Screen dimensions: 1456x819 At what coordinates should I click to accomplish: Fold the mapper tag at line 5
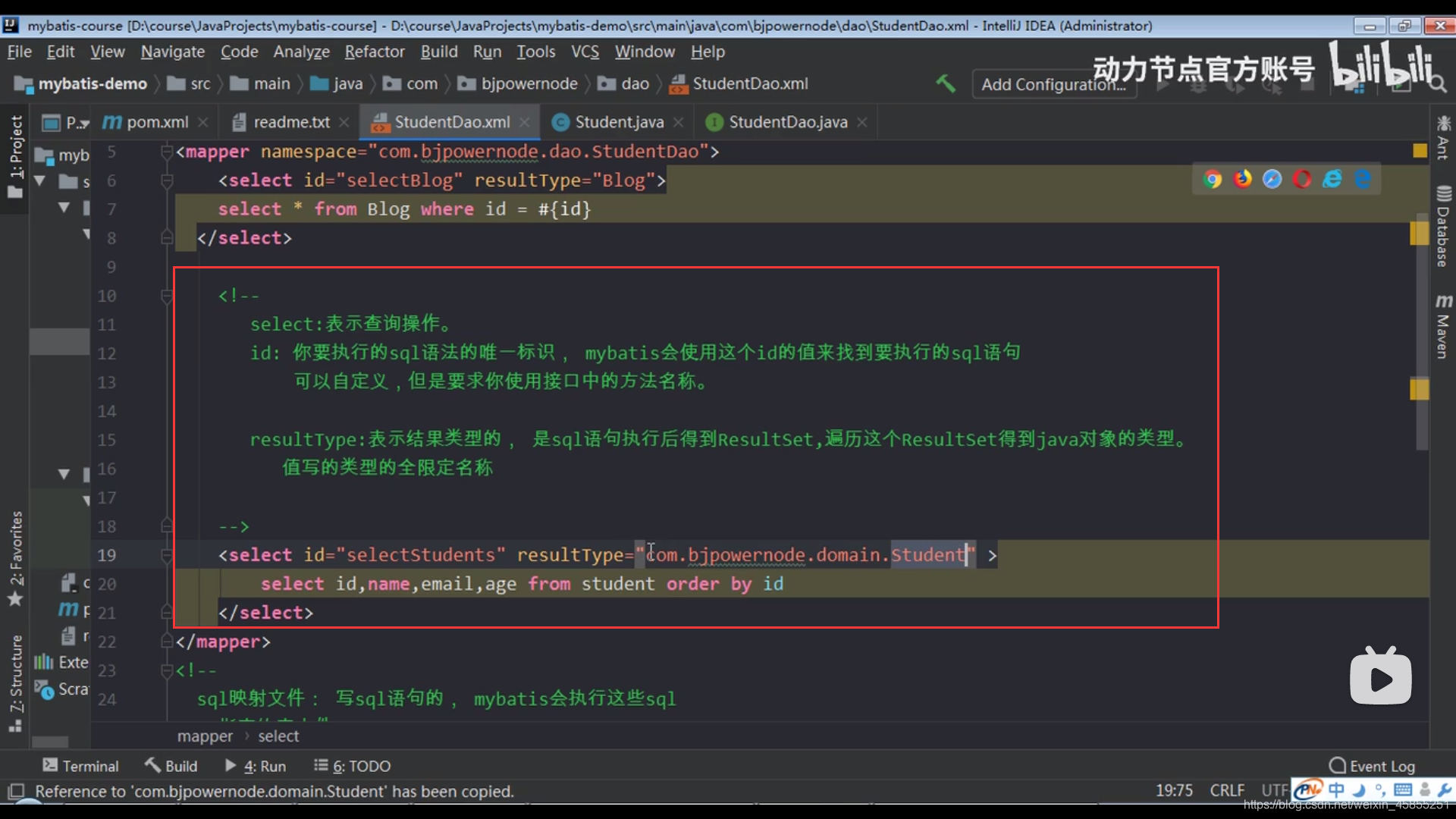point(167,152)
